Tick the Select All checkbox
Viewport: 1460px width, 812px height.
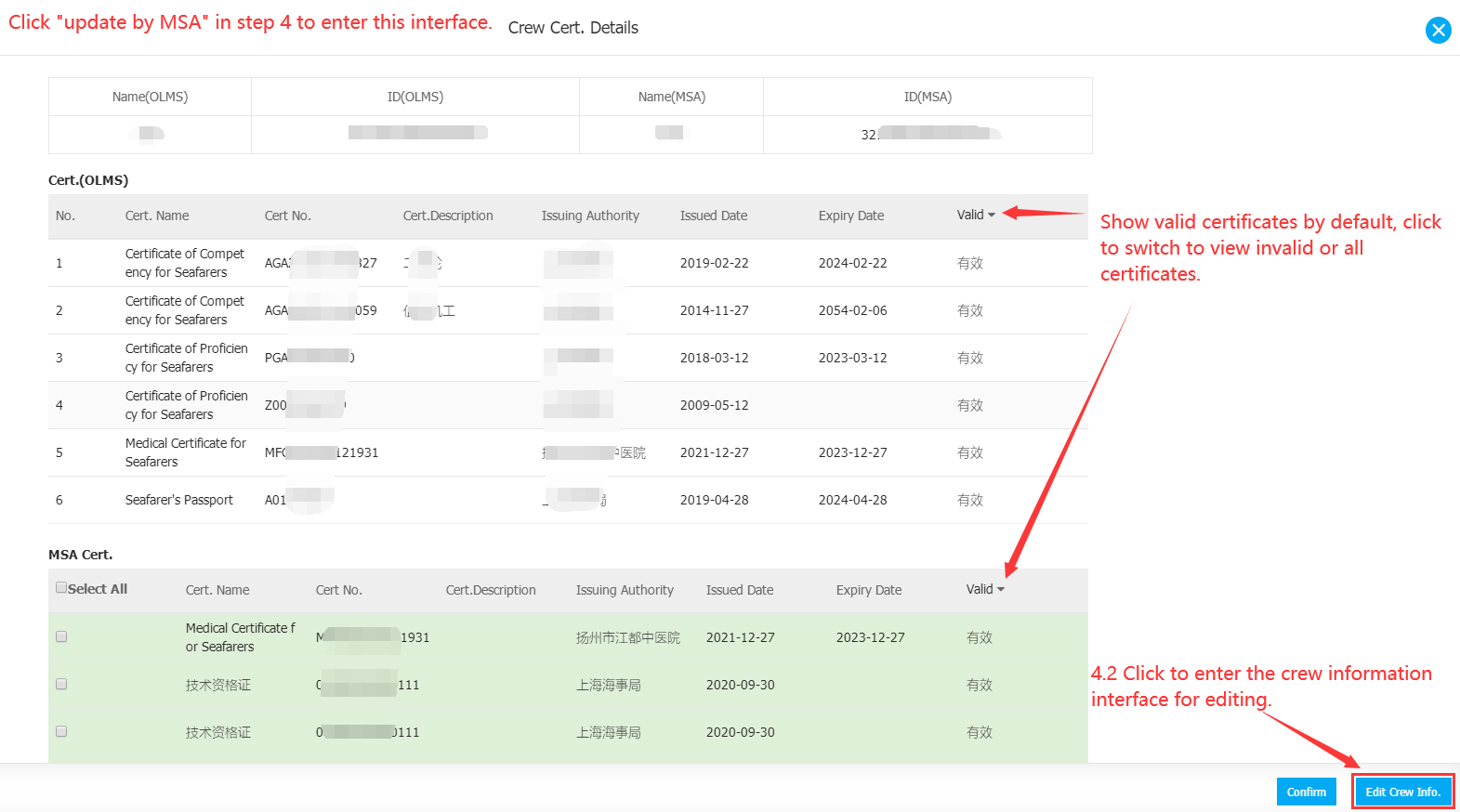pyautogui.click(x=61, y=587)
